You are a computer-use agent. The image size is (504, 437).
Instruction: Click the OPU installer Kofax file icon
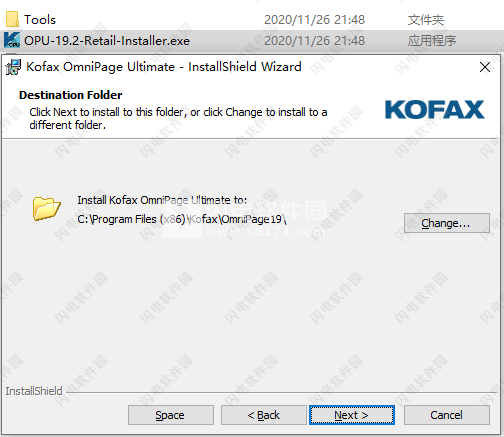coord(12,40)
